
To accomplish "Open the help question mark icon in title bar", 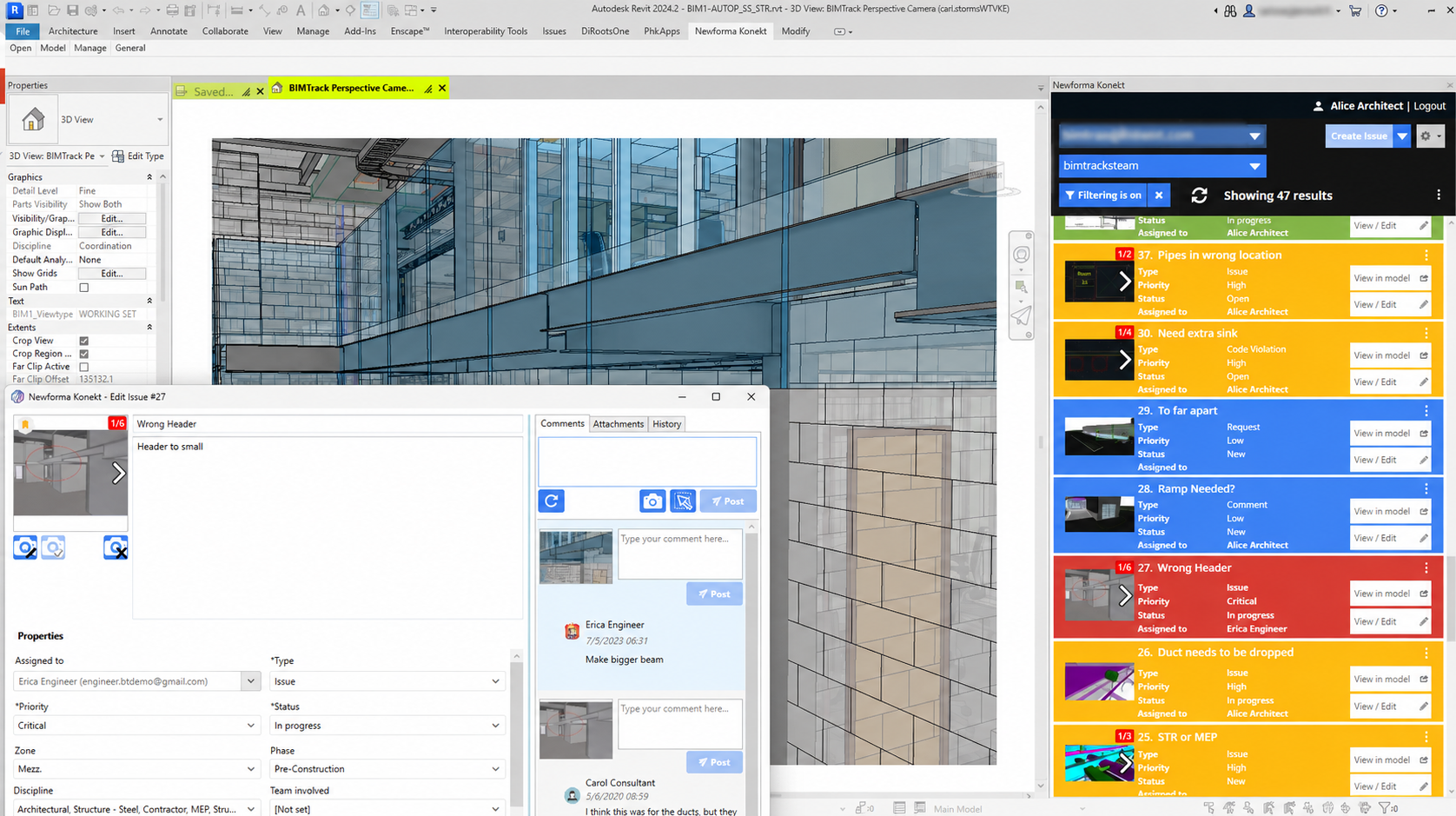I will [1381, 10].
